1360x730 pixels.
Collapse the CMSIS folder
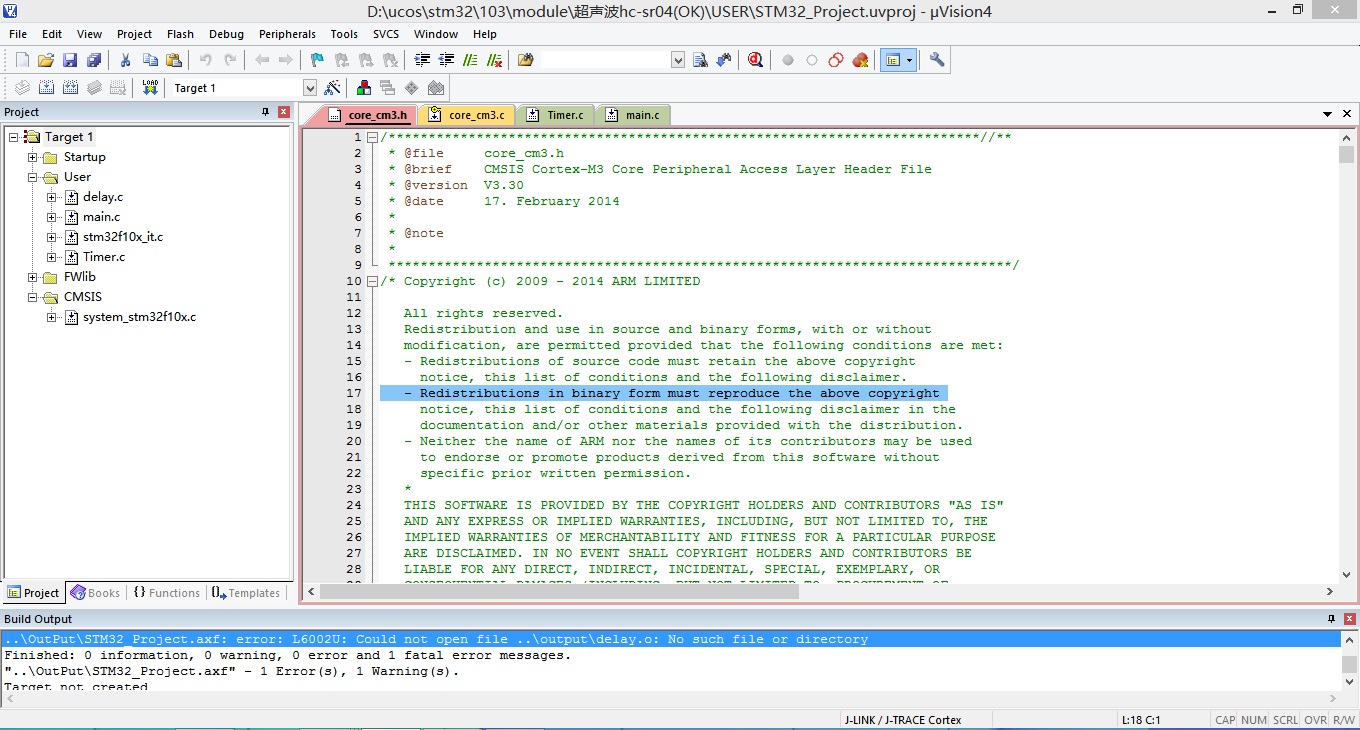click(33, 297)
